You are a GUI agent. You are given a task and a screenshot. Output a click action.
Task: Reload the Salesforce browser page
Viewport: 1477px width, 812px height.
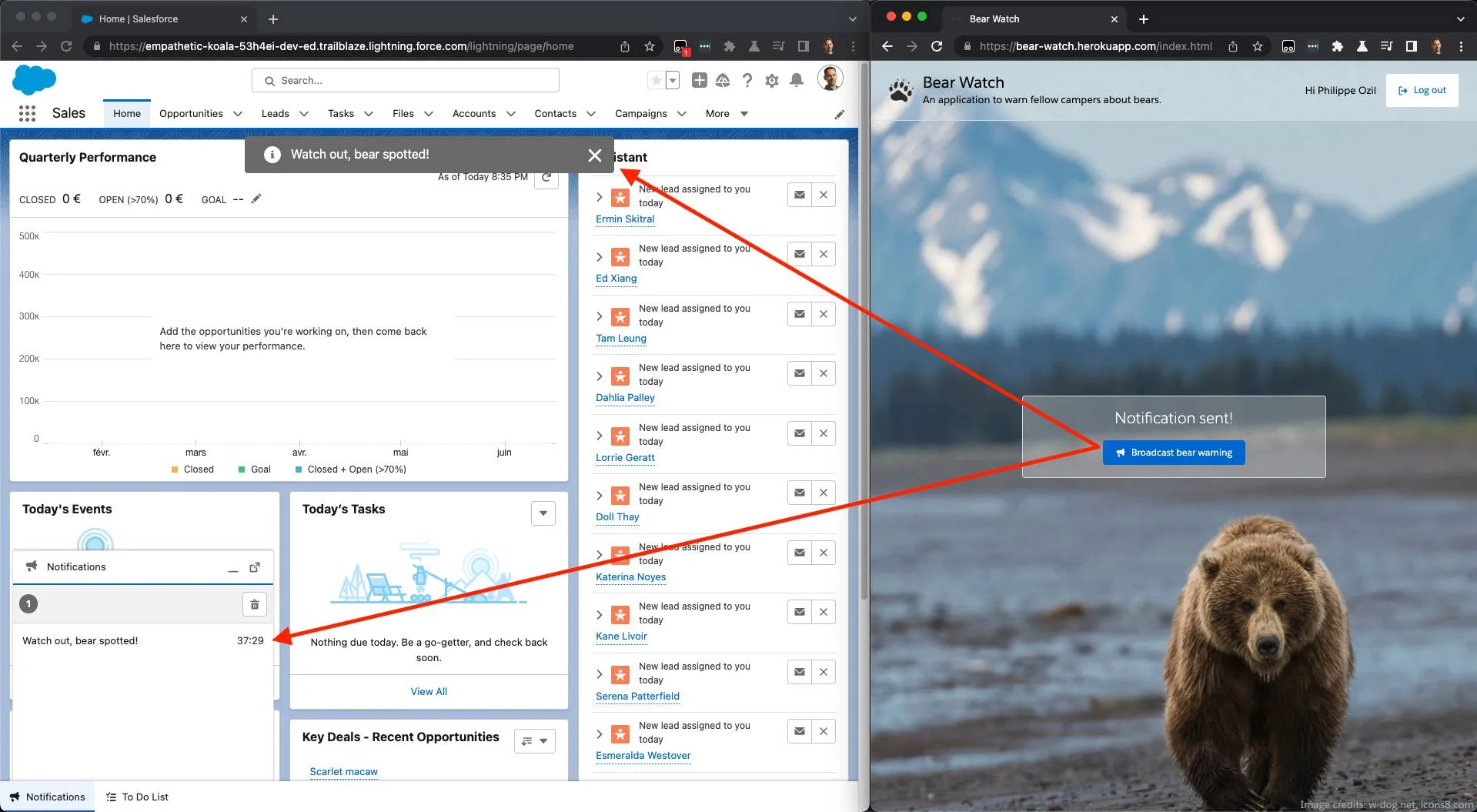point(66,46)
